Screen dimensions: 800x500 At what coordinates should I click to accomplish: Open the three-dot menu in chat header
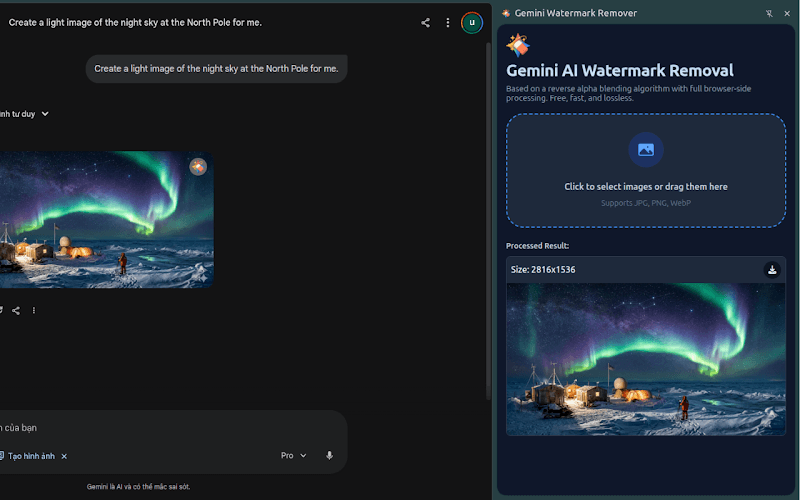click(448, 22)
